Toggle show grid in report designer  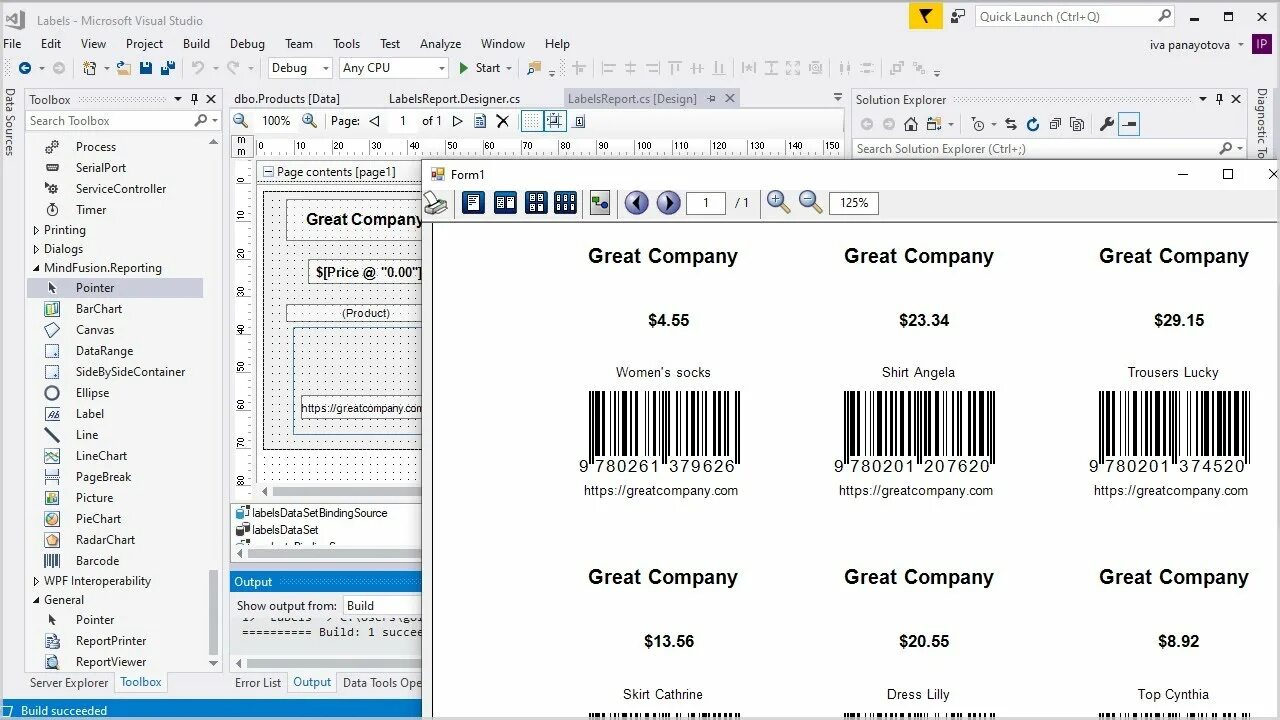click(x=531, y=121)
